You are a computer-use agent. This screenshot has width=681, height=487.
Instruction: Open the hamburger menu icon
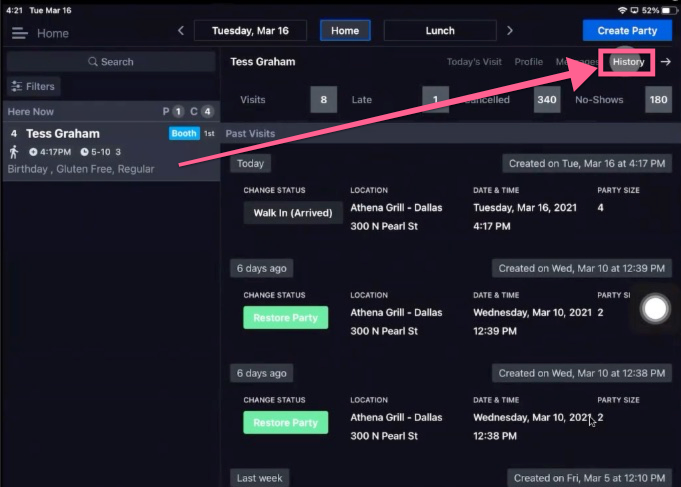(20, 33)
